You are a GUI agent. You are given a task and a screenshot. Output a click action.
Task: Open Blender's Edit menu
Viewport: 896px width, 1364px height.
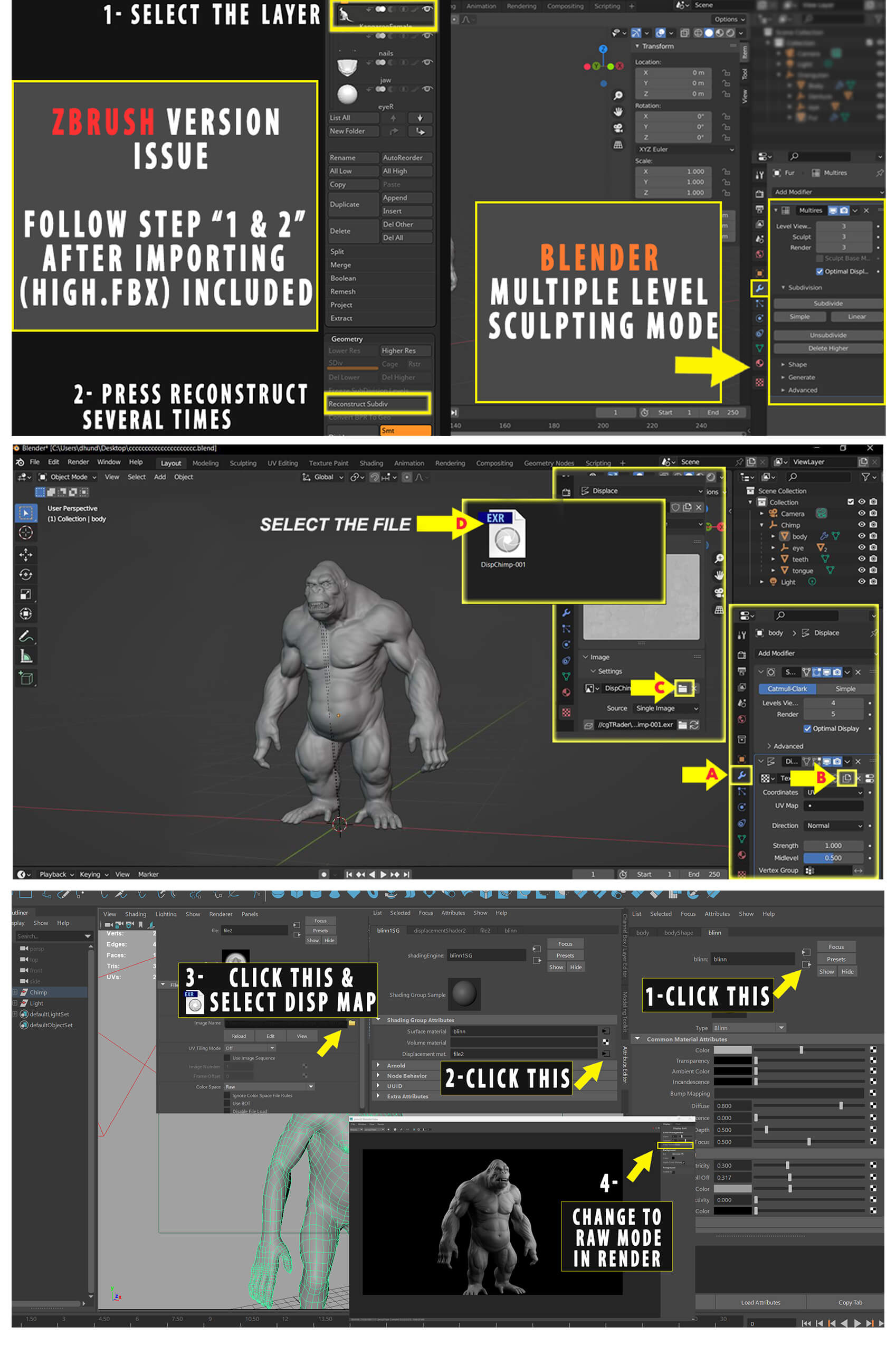point(53,462)
